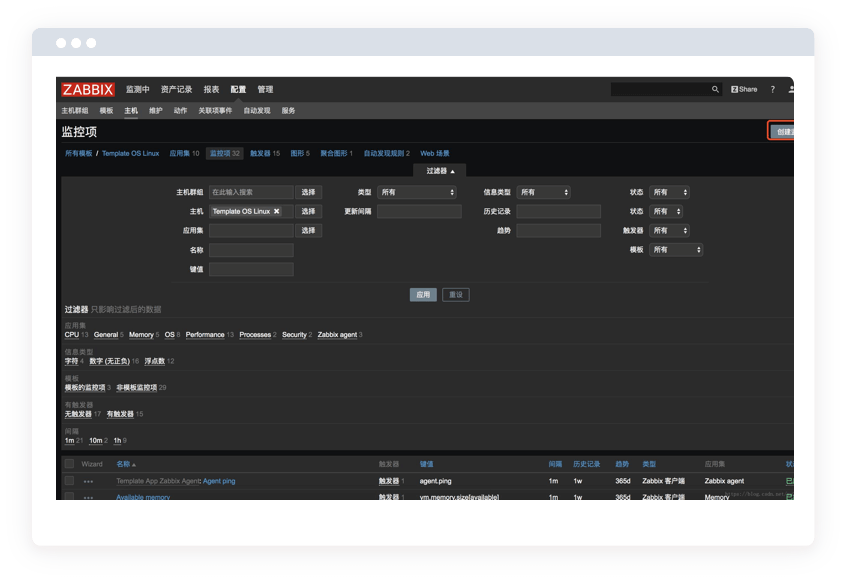
Task: Focus the 主机群组 search field
Action: point(251,192)
